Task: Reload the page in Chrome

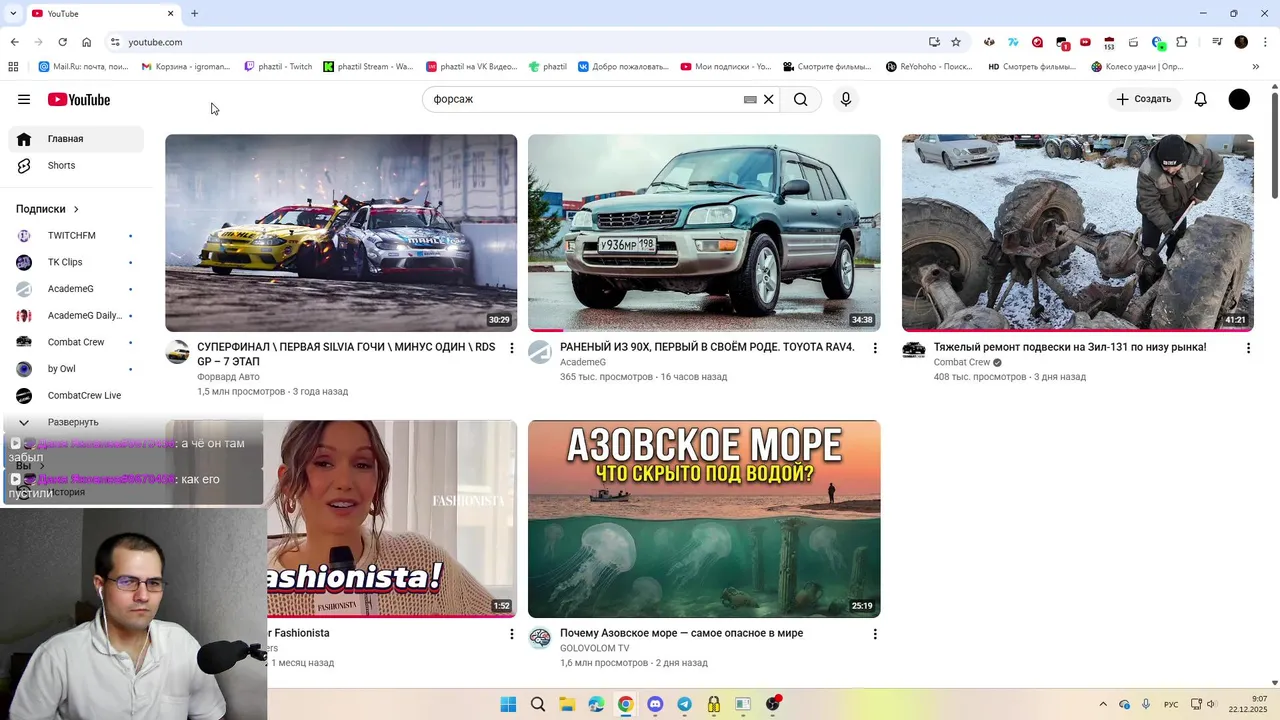Action: [x=62, y=42]
